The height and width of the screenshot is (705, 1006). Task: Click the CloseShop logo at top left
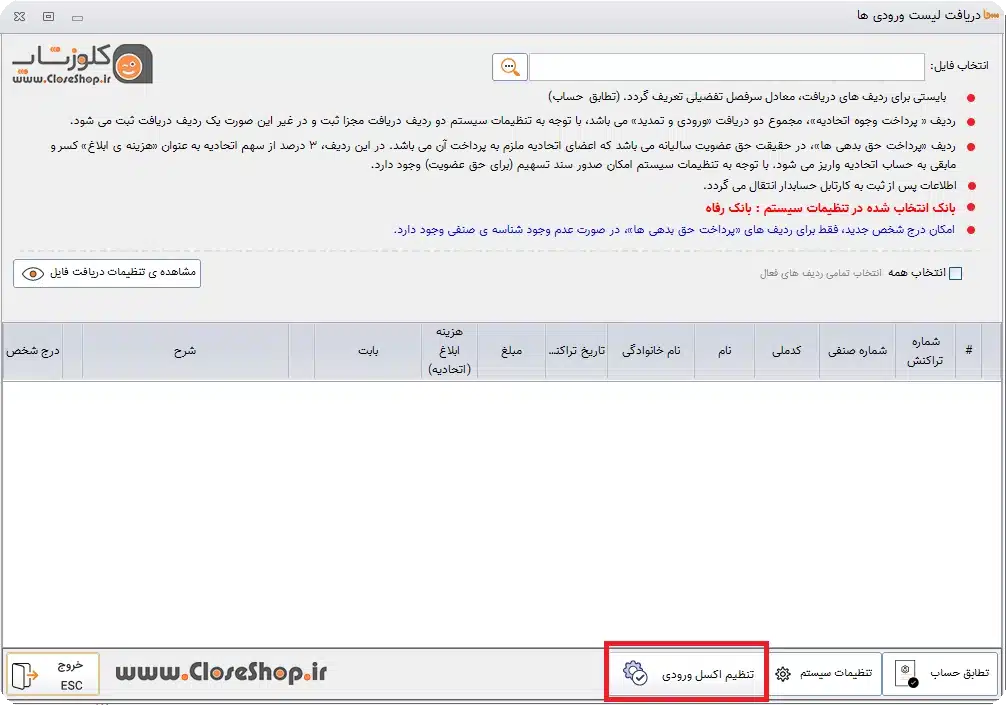82,64
